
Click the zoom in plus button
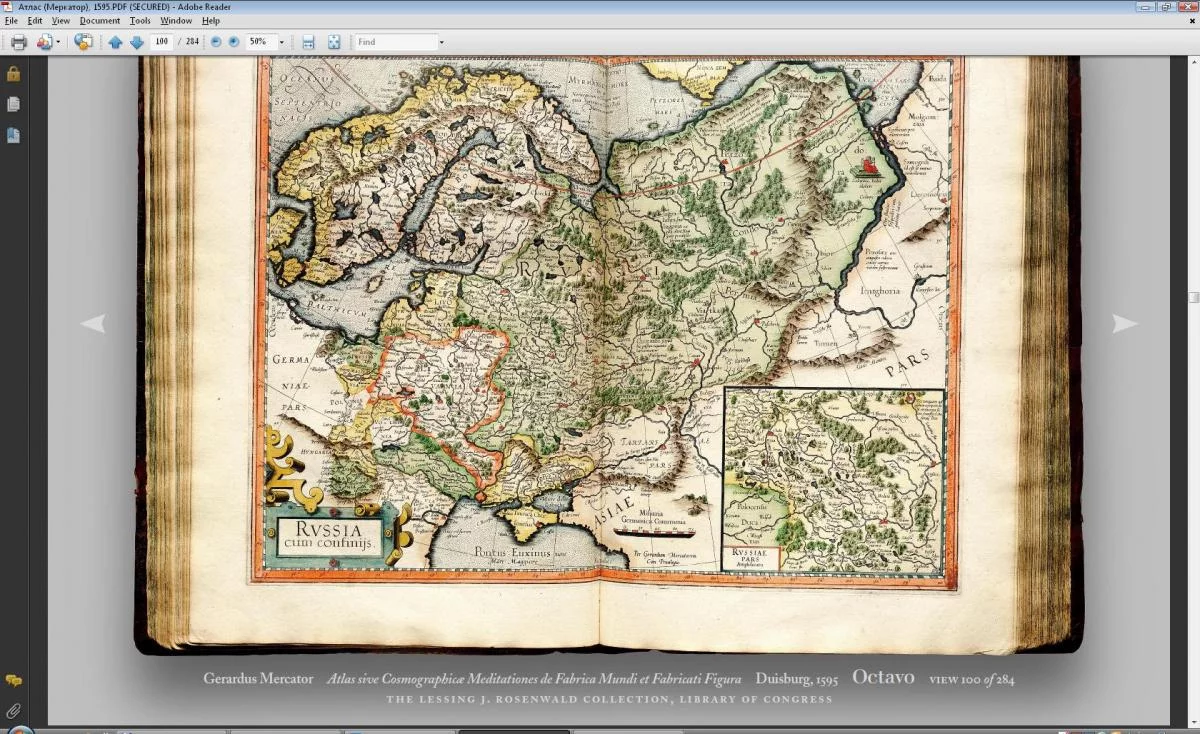point(234,42)
